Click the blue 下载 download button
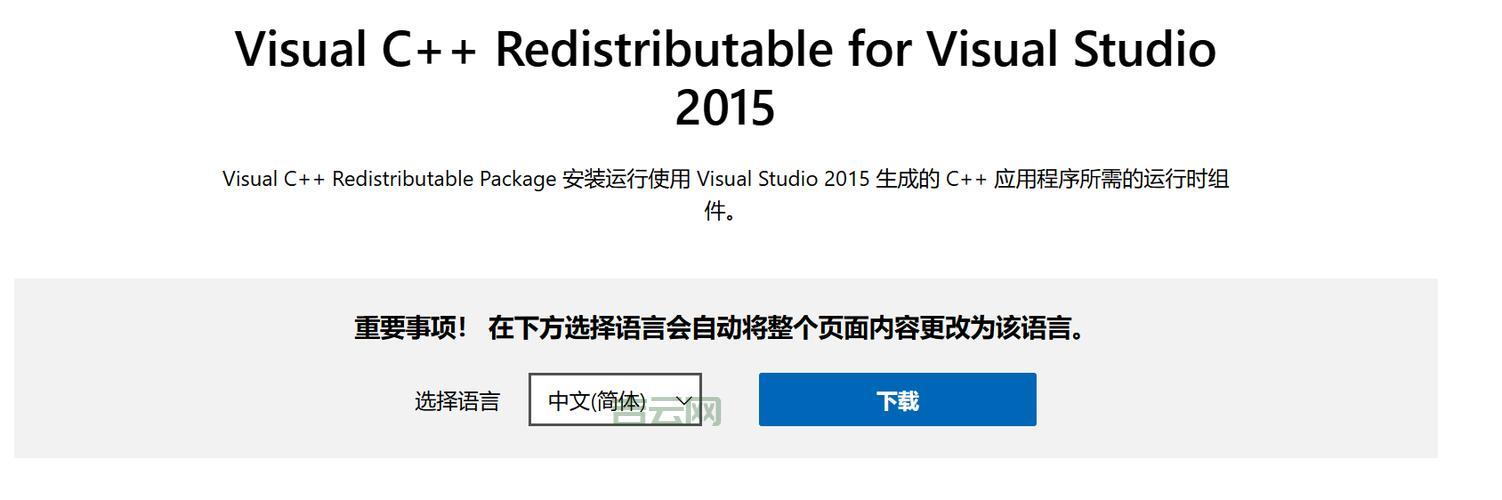 coord(897,400)
